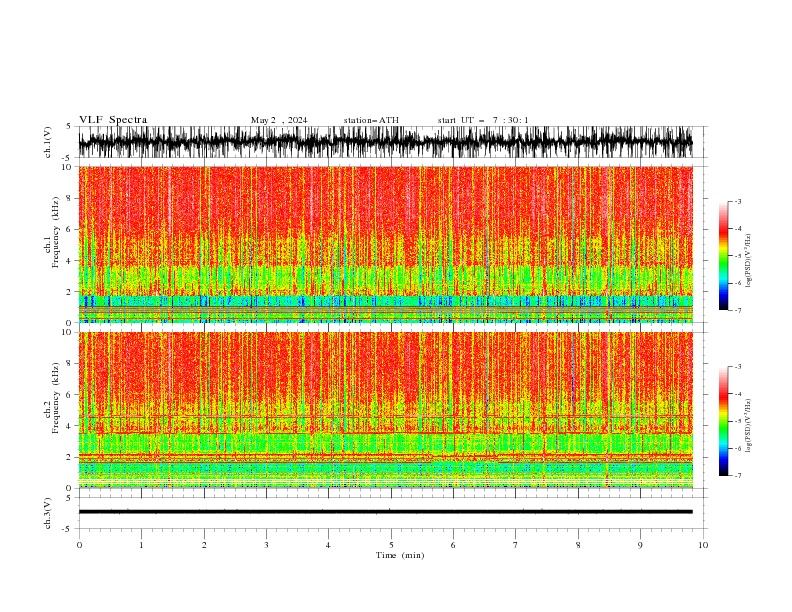This screenshot has width=792, height=612.
Task: Click inside the ch.2 frequency spectrogram
Action: 385,410
